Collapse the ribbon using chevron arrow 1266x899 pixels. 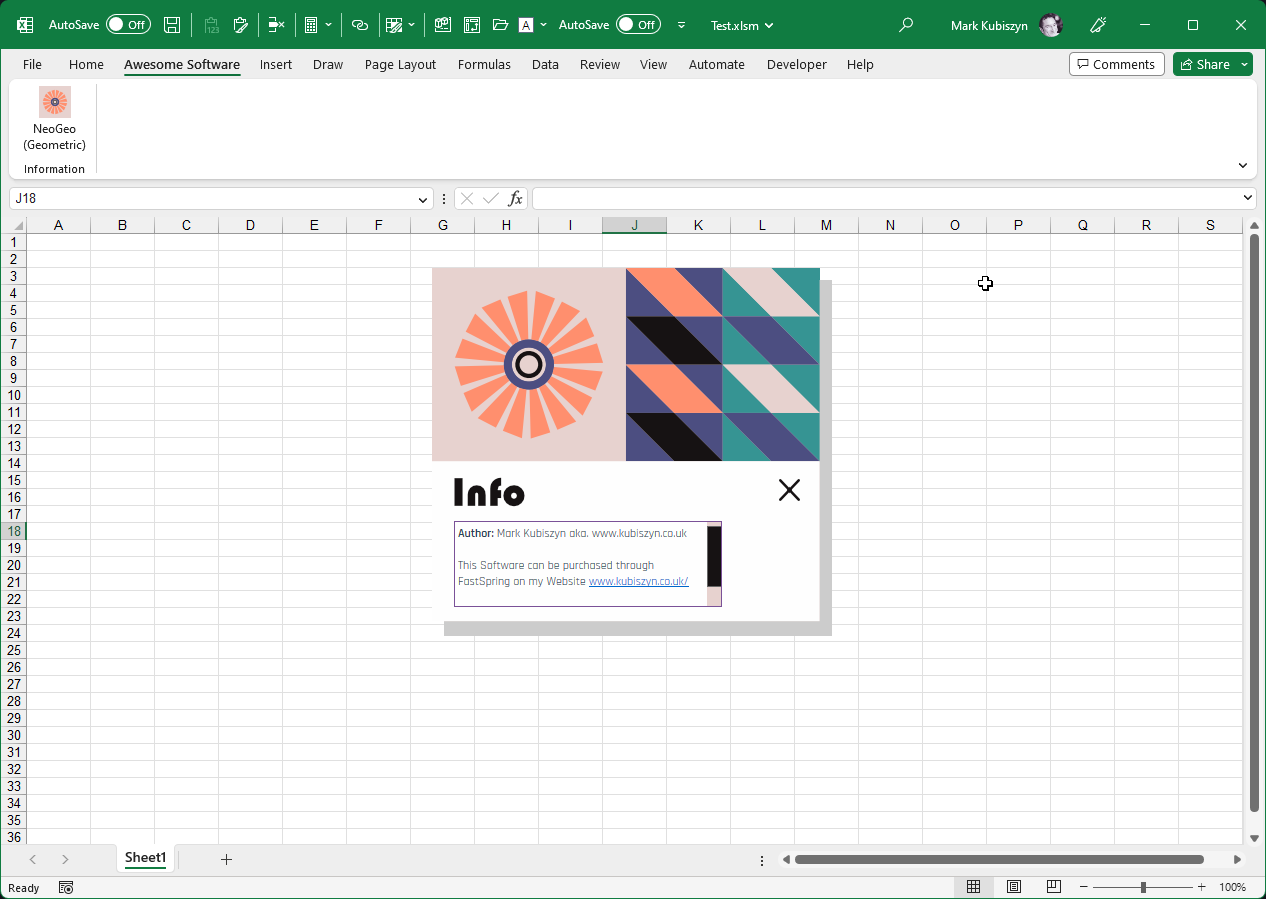click(1243, 166)
